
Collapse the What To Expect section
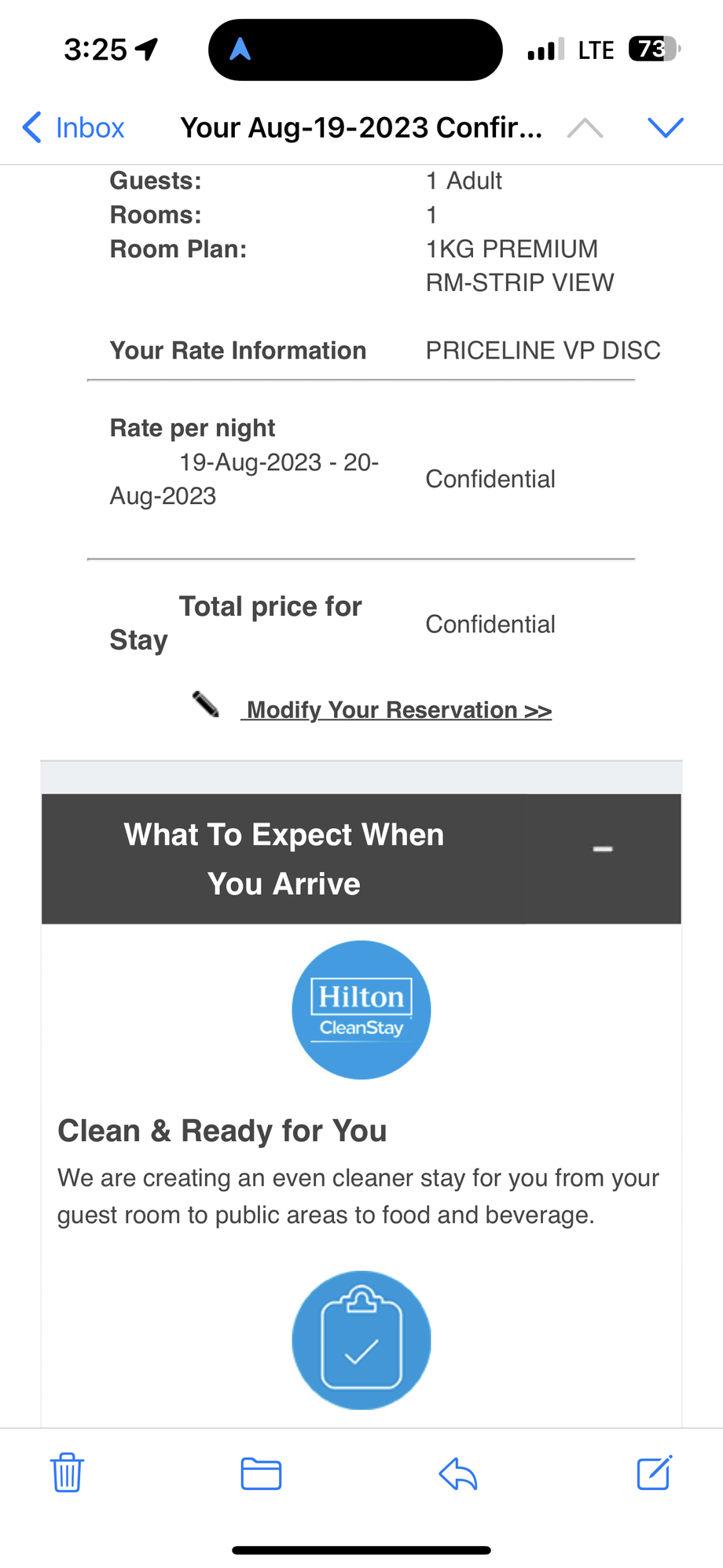point(603,849)
